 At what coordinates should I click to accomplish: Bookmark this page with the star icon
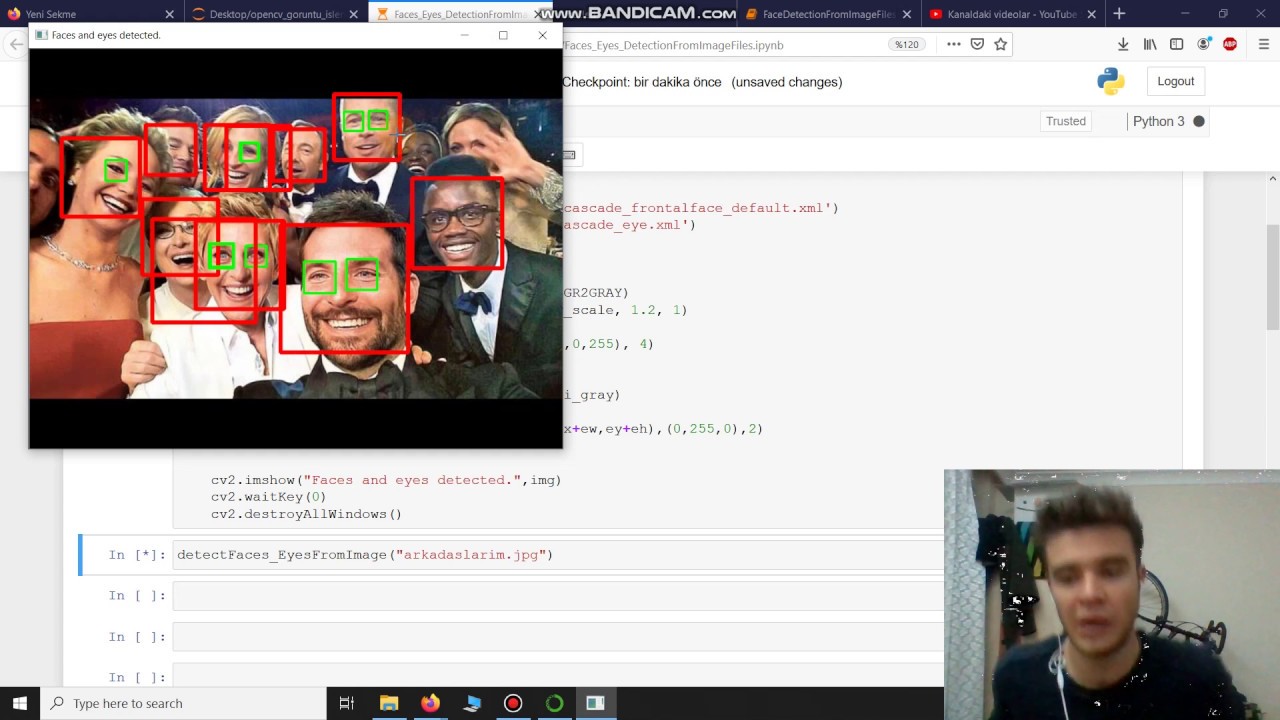1000,44
